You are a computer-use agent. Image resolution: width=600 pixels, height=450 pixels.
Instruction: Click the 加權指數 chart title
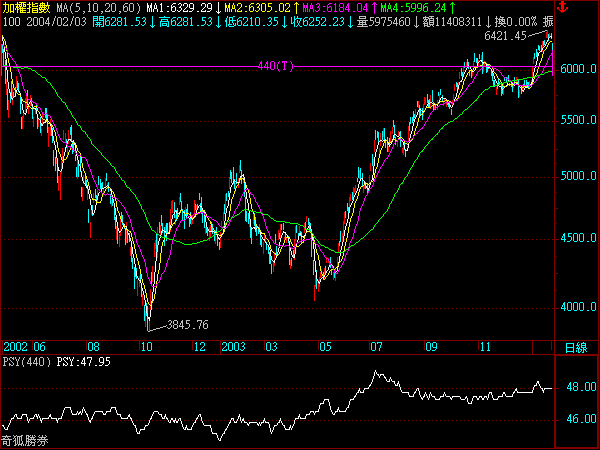26,8
